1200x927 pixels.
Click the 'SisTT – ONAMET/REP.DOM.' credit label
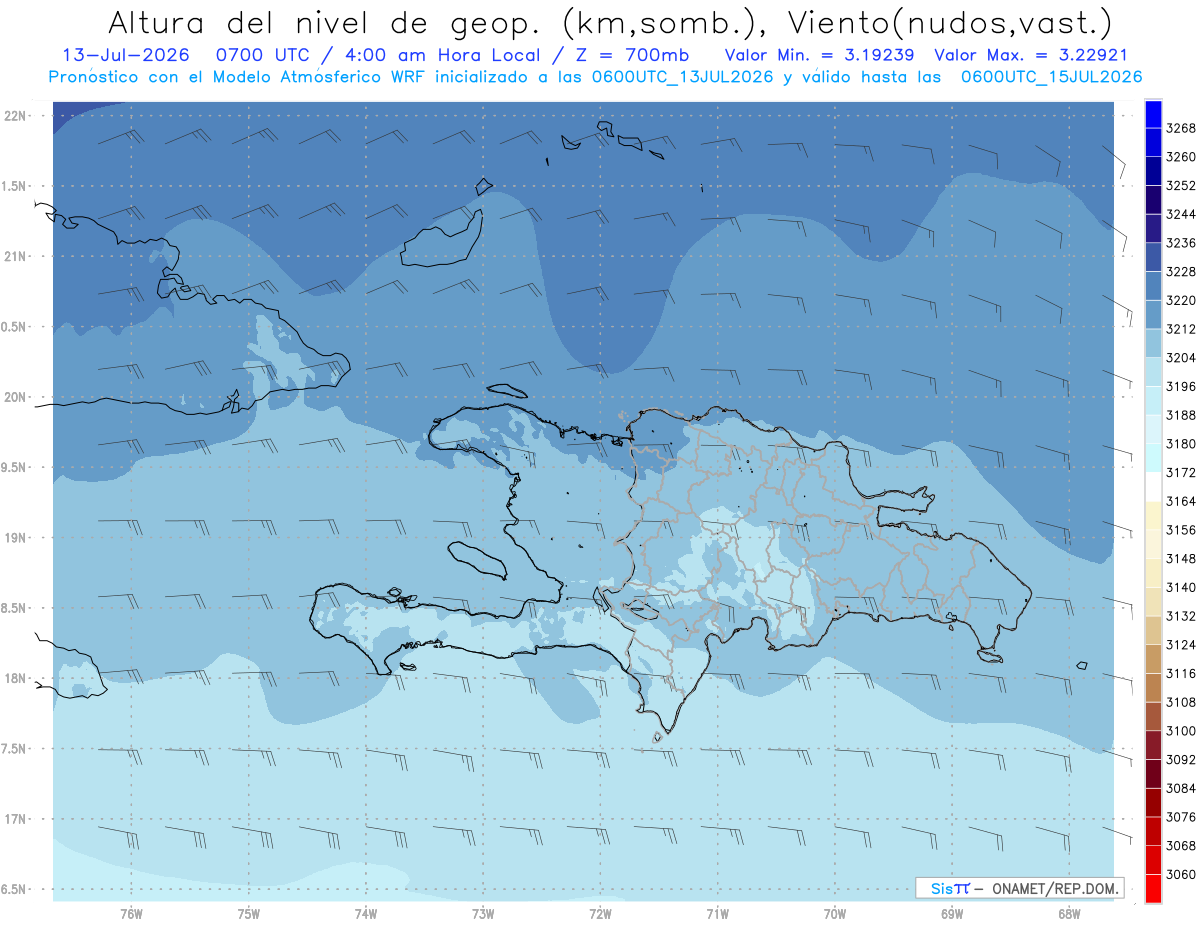coord(1019,888)
